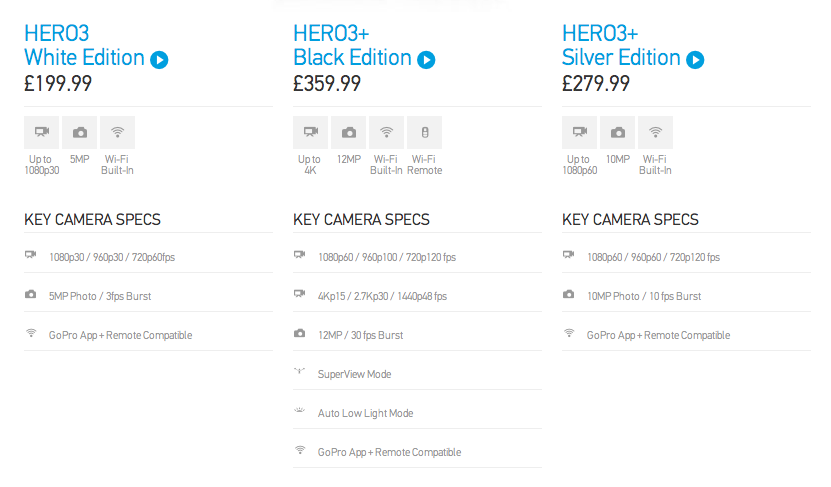Click the Black Edition 12MP camera icon
831x487 pixels.
348,133
